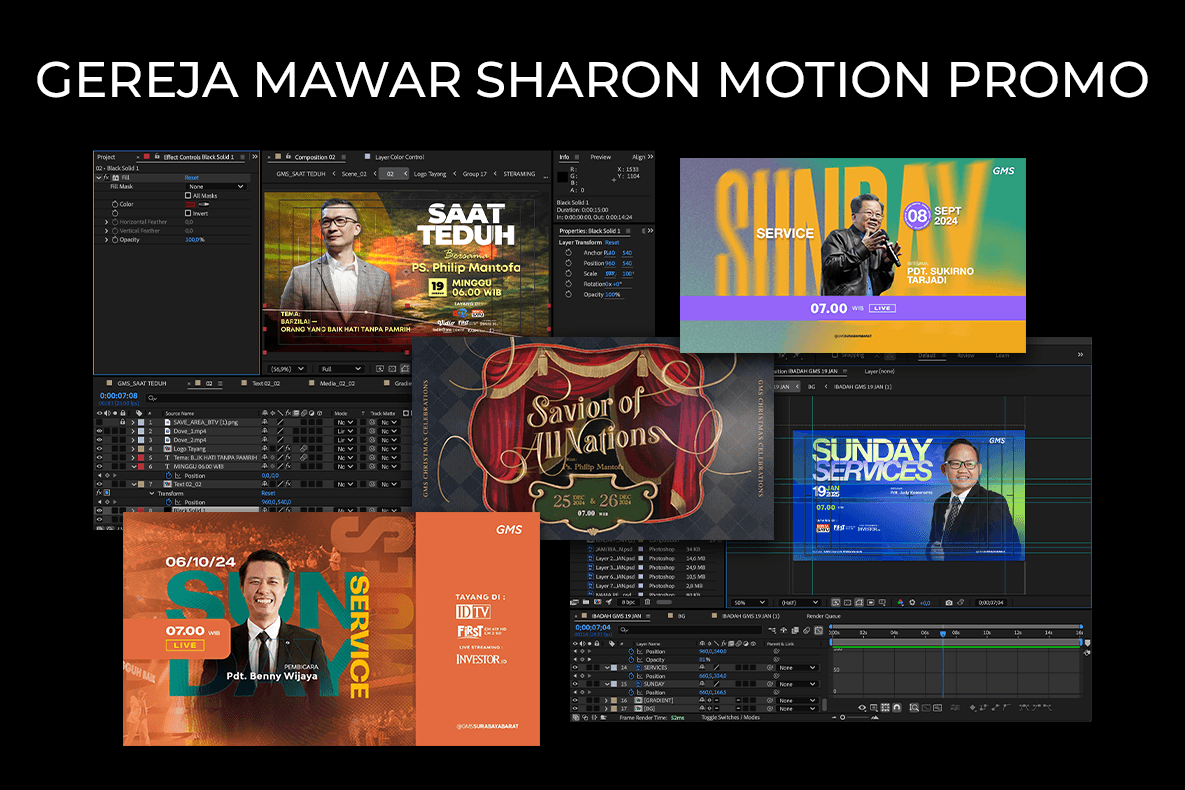Collapse the Fill effect group

tap(98, 178)
